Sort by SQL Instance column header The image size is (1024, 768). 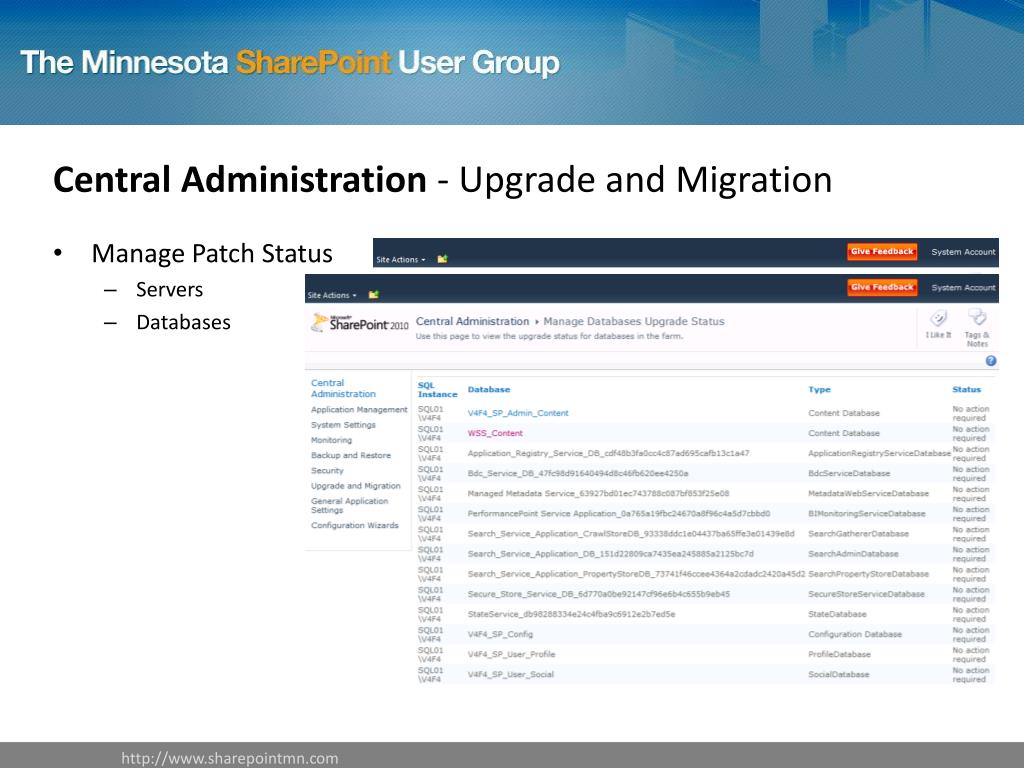point(438,390)
